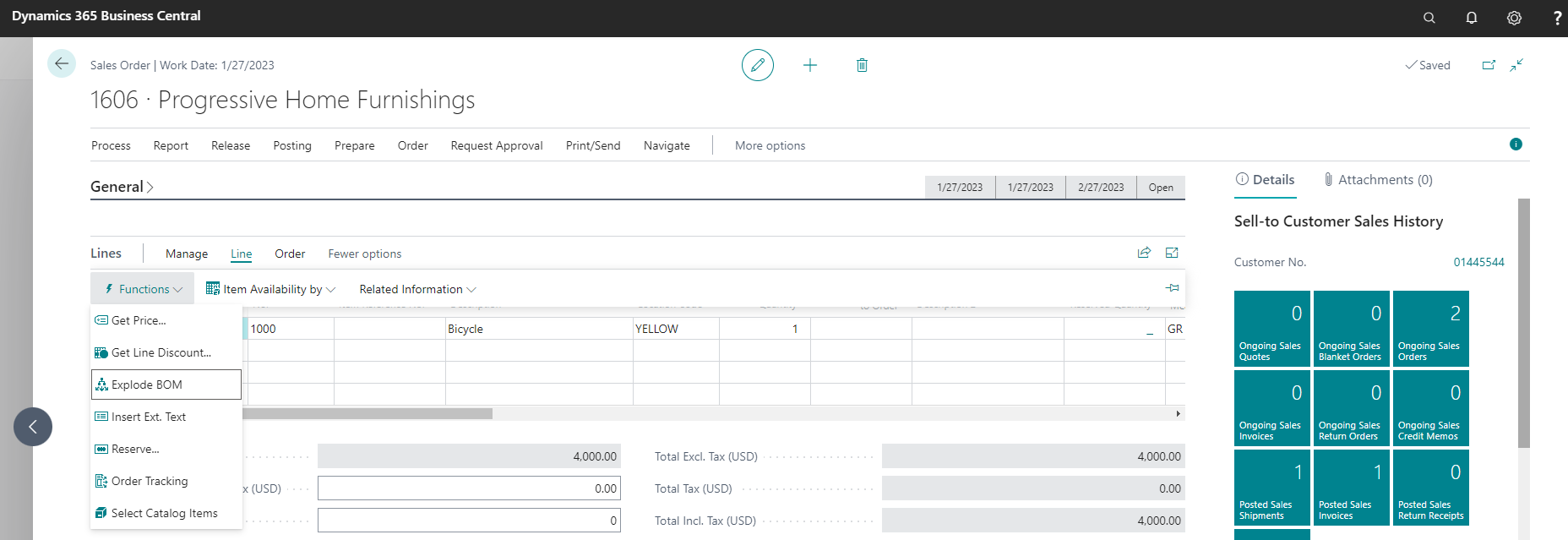Switch to the Manage tab in Lines
The height and width of the screenshot is (540, 1568).
[x=187, y=254]
